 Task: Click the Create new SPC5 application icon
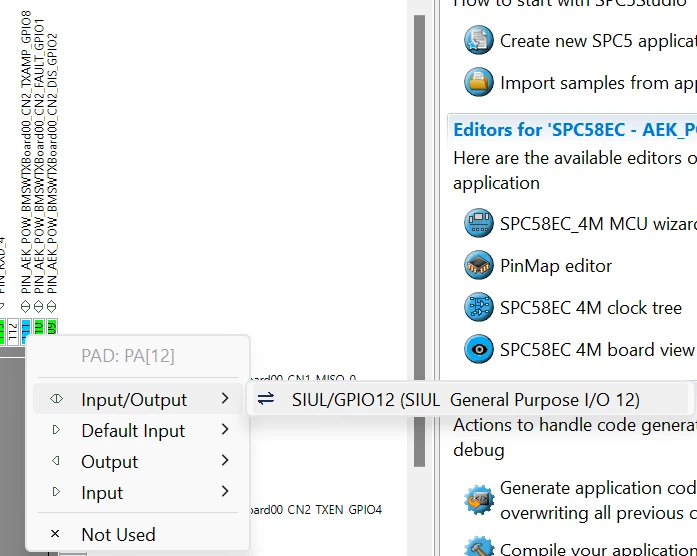click(x=479, y=40)
